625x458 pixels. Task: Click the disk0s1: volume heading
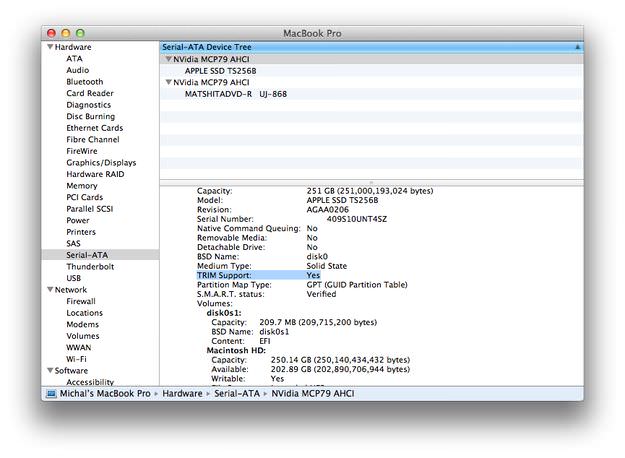click(x=224, y=313)
